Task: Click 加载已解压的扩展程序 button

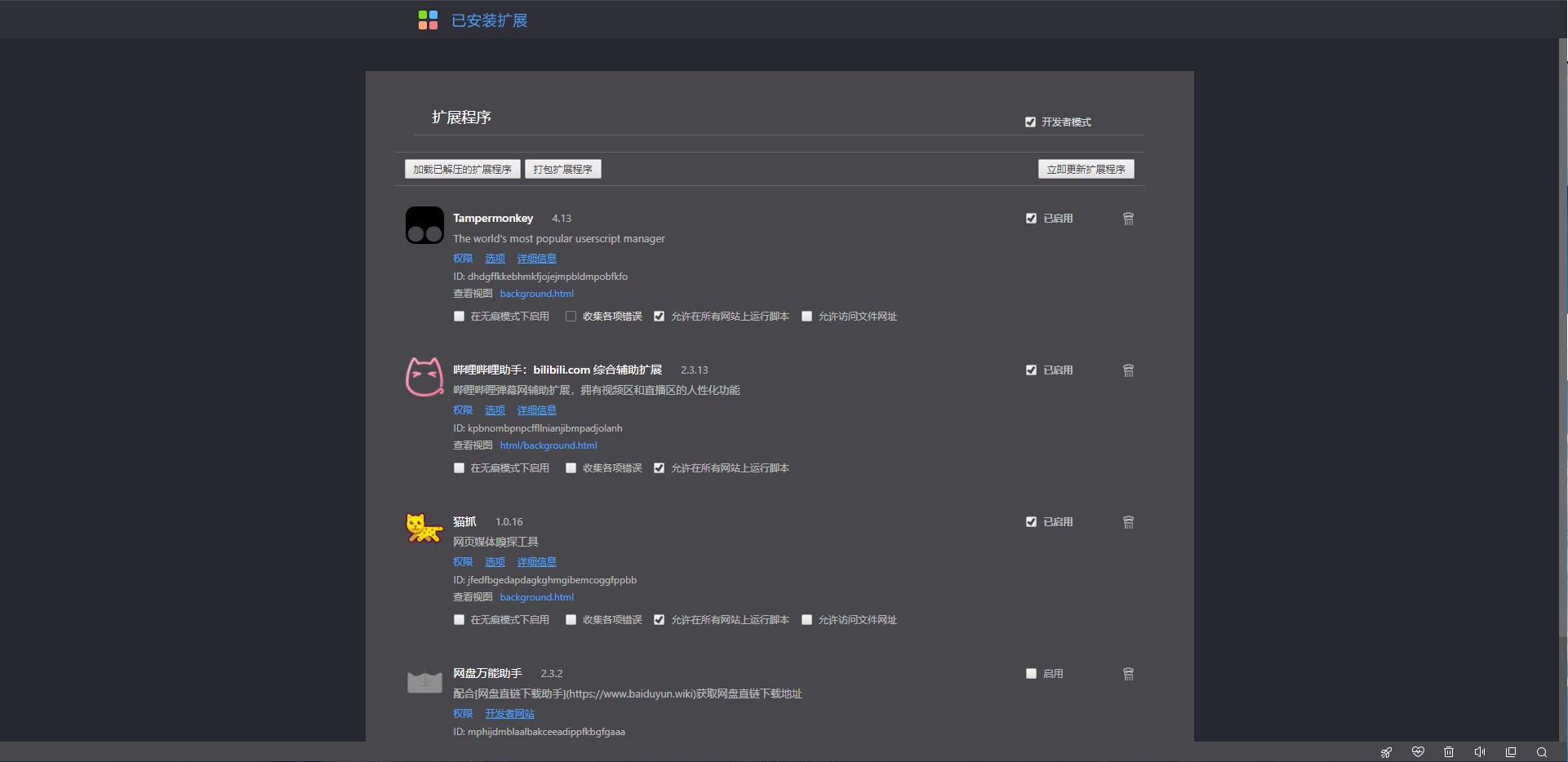Action: [x=462, y=169]
